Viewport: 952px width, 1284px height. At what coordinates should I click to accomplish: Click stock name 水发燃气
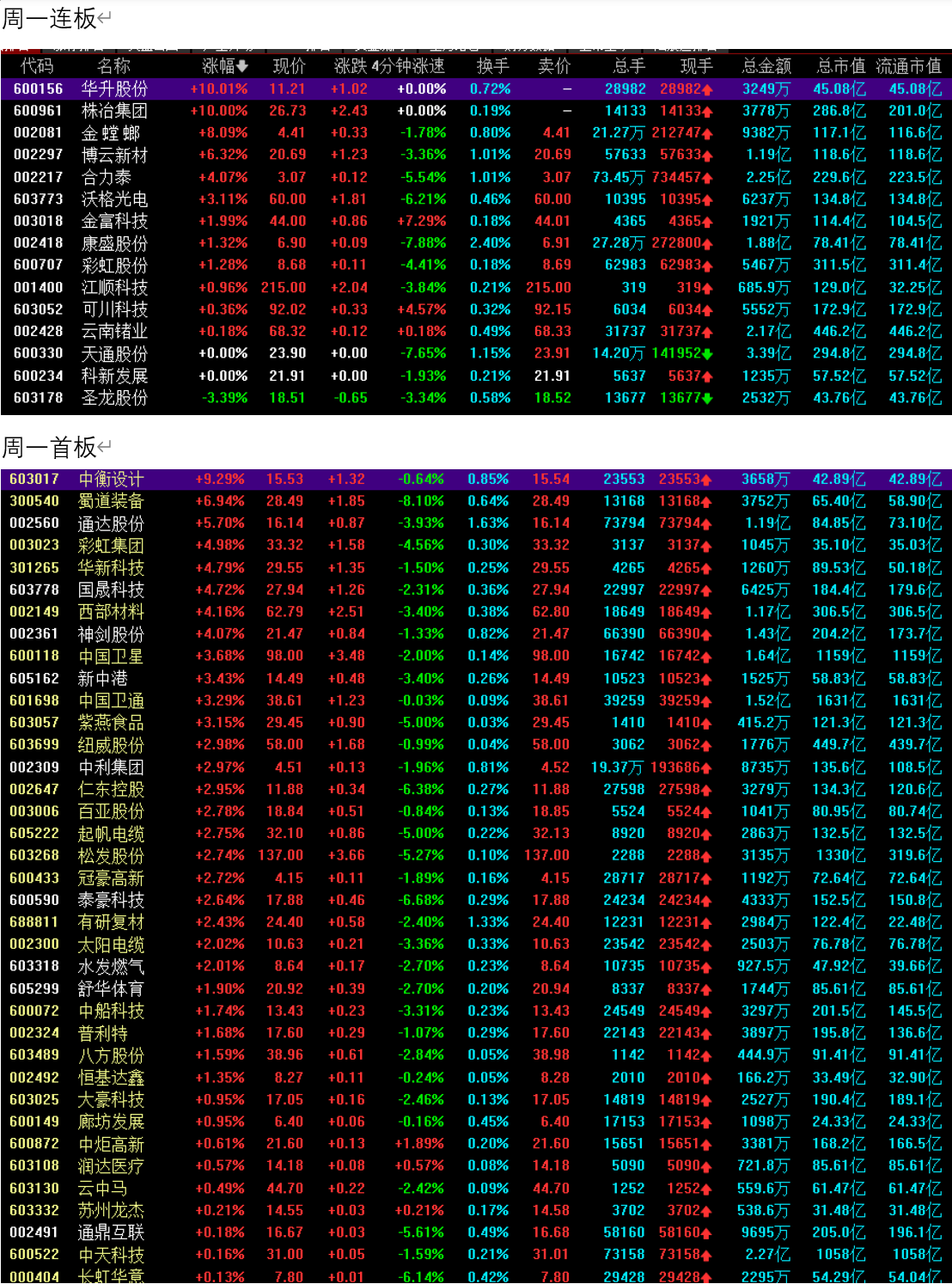tap(111, 967)
